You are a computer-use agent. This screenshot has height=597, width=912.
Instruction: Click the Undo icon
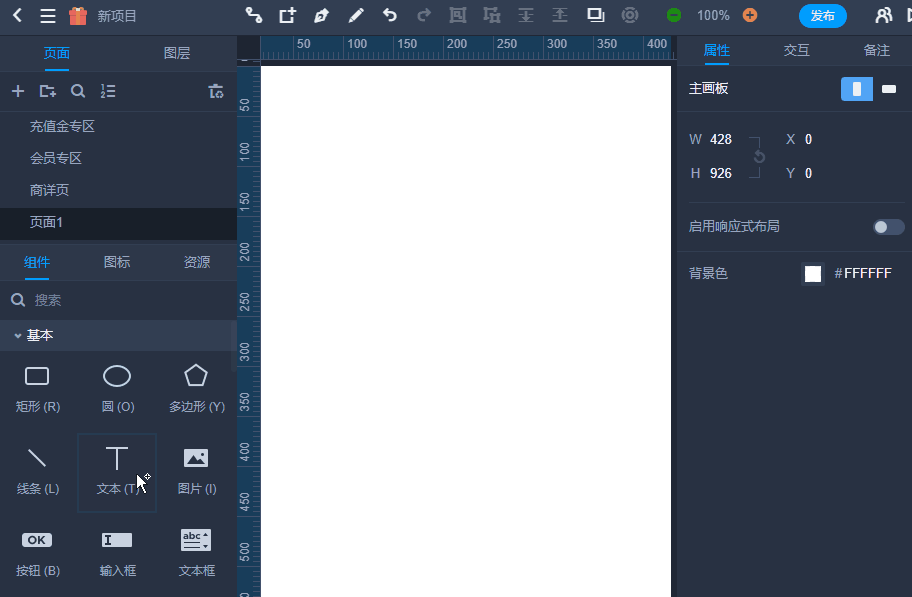[x=392, y=16]
